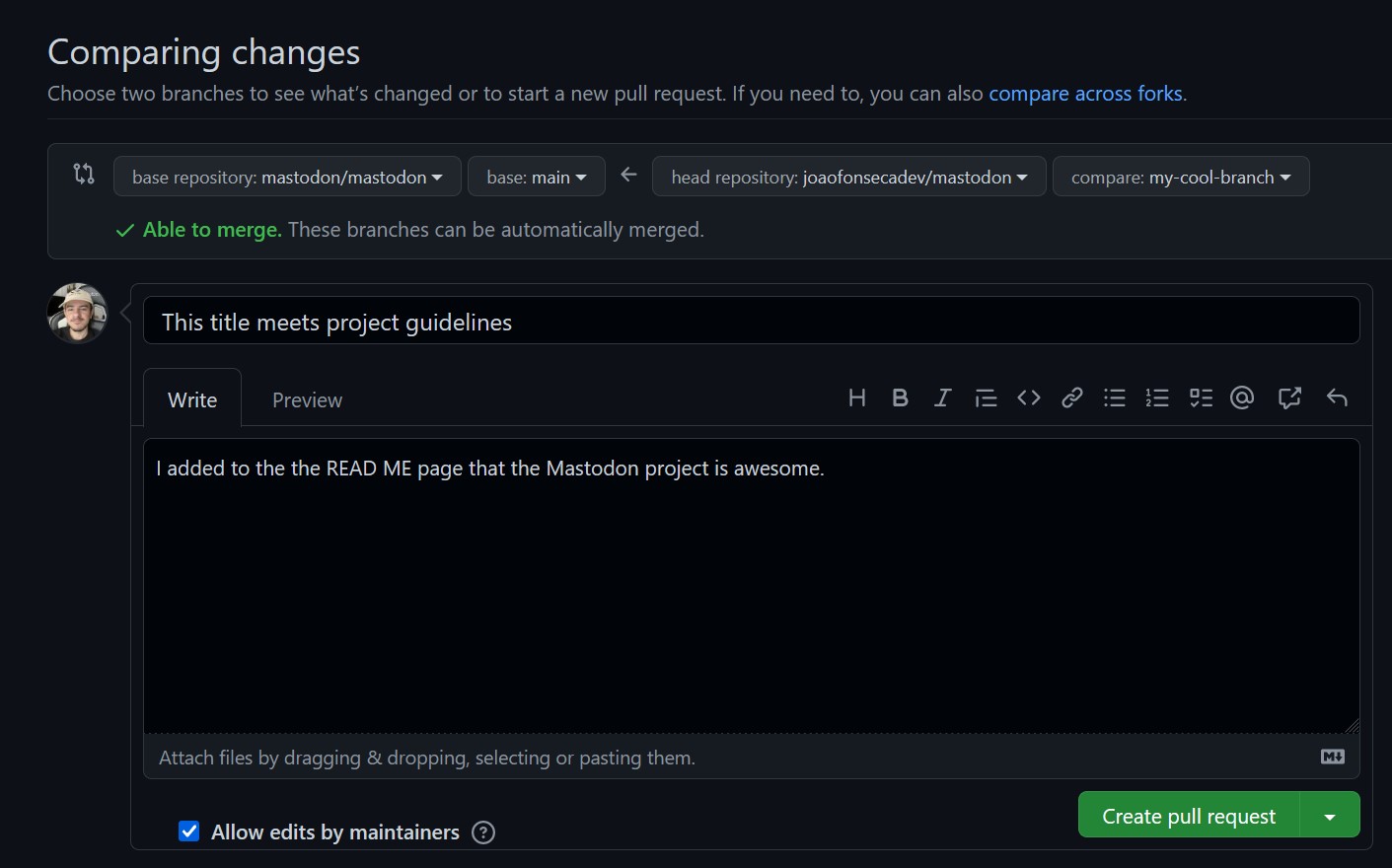Click the Able to merge status text
Image resolution: width=1392 pixels, height=868 pixels.
[x=212, y=230]
